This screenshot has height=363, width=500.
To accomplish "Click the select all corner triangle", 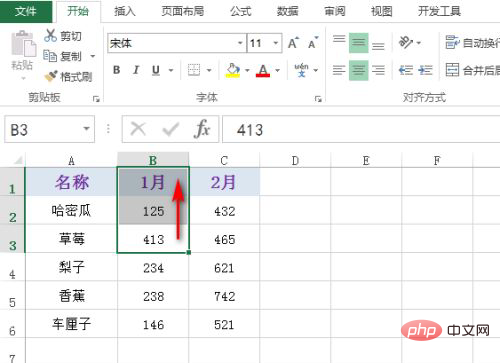I will (18, 161).
